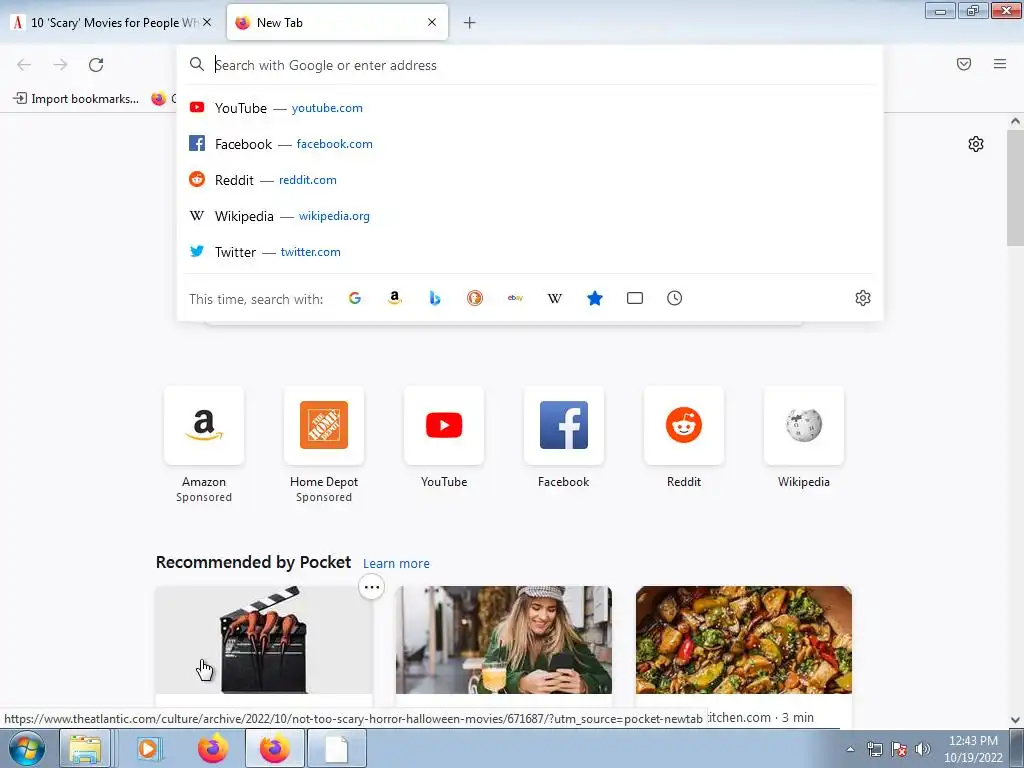
Task: Go back one page
Action: (24, 65)
